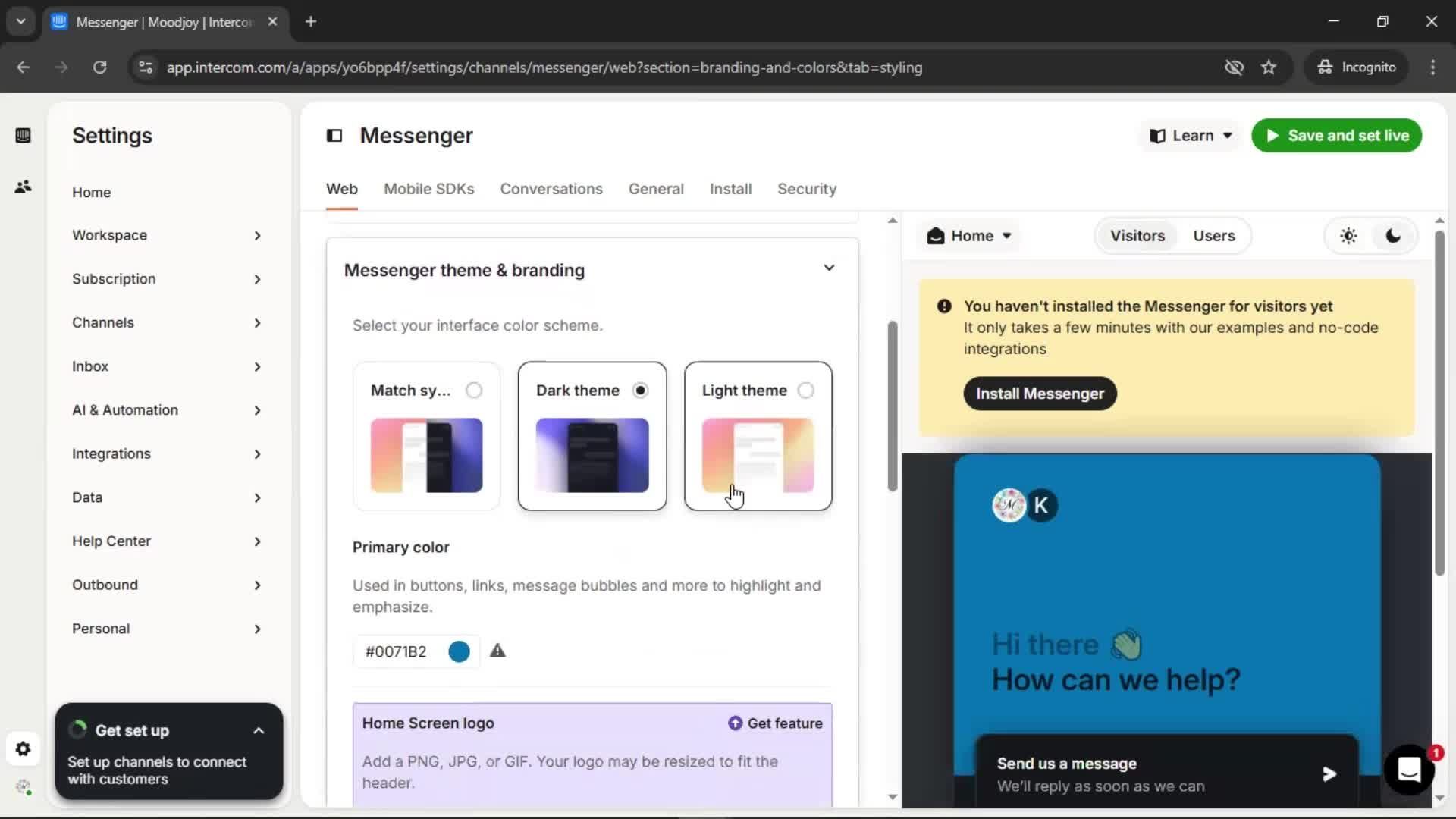Open the Intercom chat launcher bubble
Image resolution: width=1456 pixels, height=819 pixels.
(x=1409, y=770)
